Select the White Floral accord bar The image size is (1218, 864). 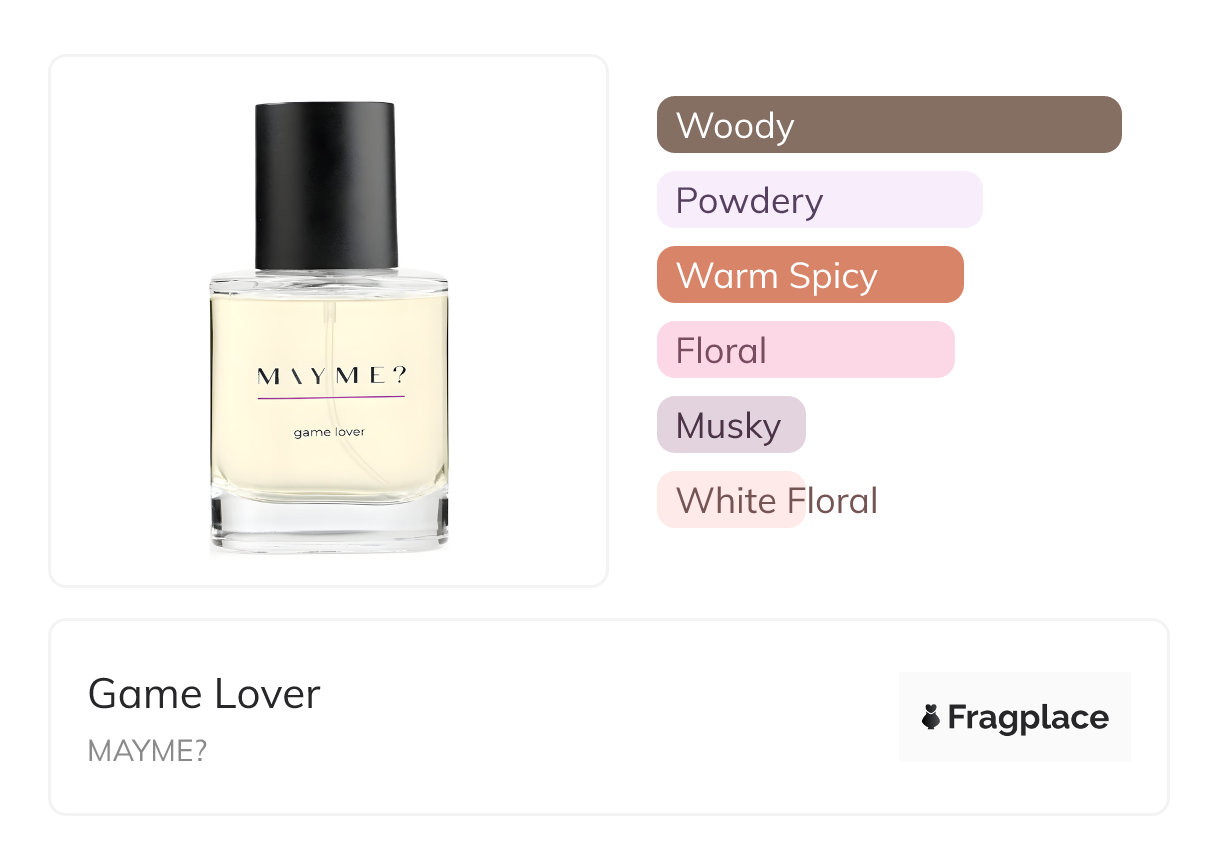click(x=731, y=500)
